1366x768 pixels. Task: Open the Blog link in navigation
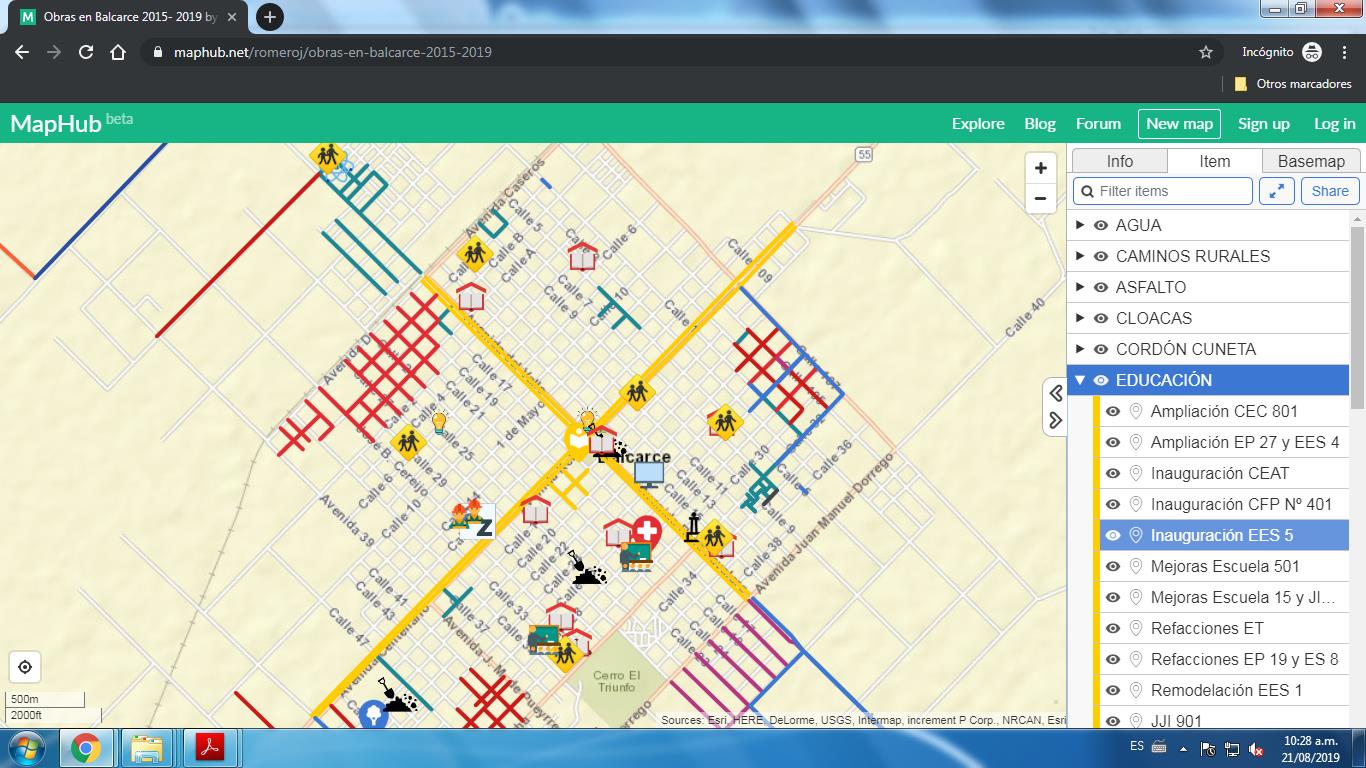[x=1040, y=124]
